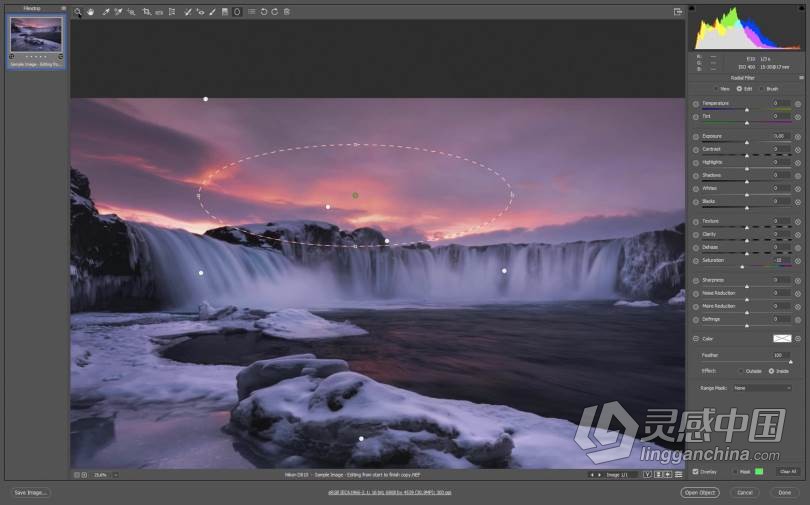Click the minus icon beside Contrast
This screenshot has width=810, height=505.
[x=695, y=150]
